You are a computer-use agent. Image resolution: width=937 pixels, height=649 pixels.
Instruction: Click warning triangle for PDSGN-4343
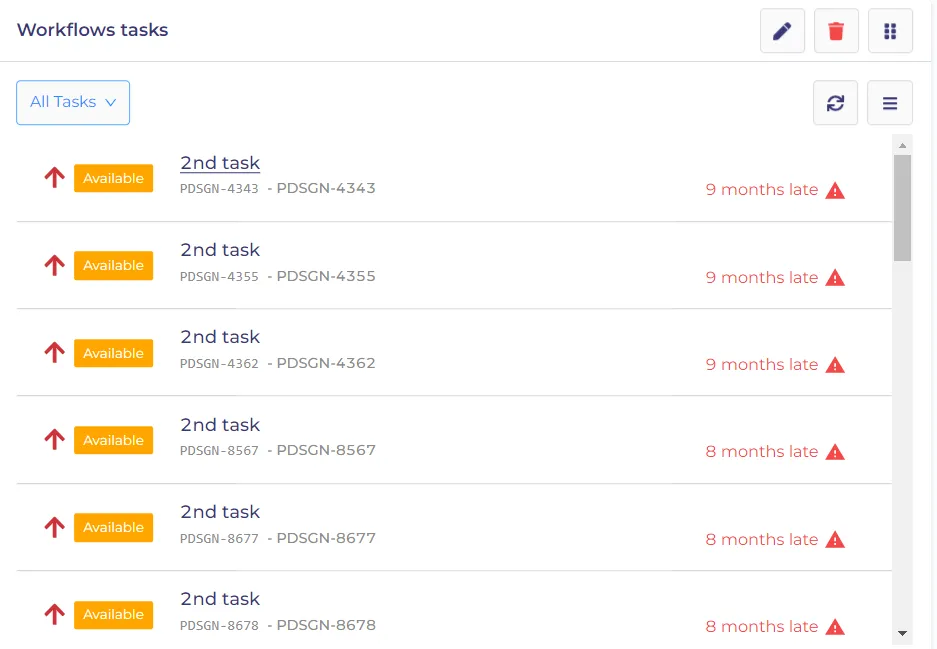point(835,191)
